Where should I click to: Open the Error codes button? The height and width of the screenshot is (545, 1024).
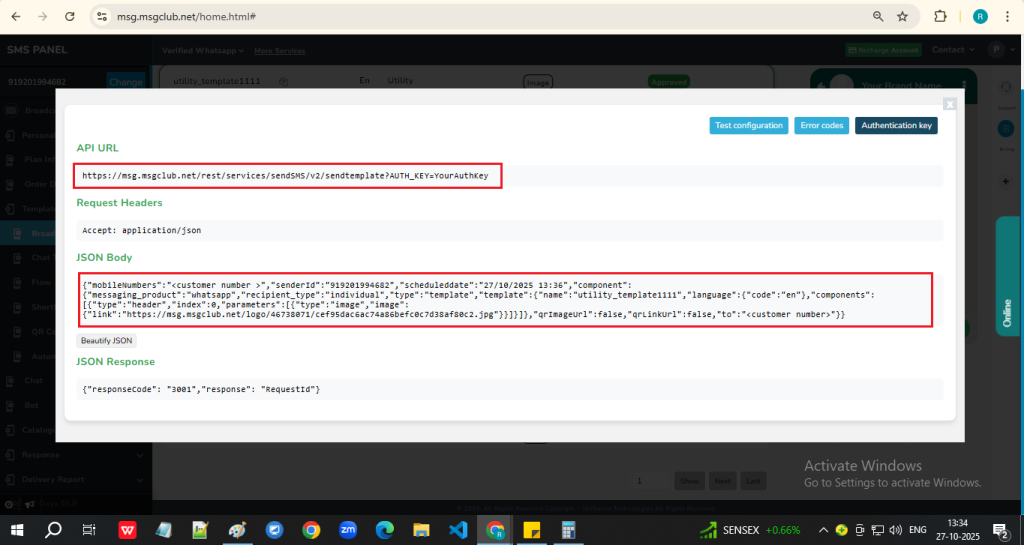click(x=822, y=126)
